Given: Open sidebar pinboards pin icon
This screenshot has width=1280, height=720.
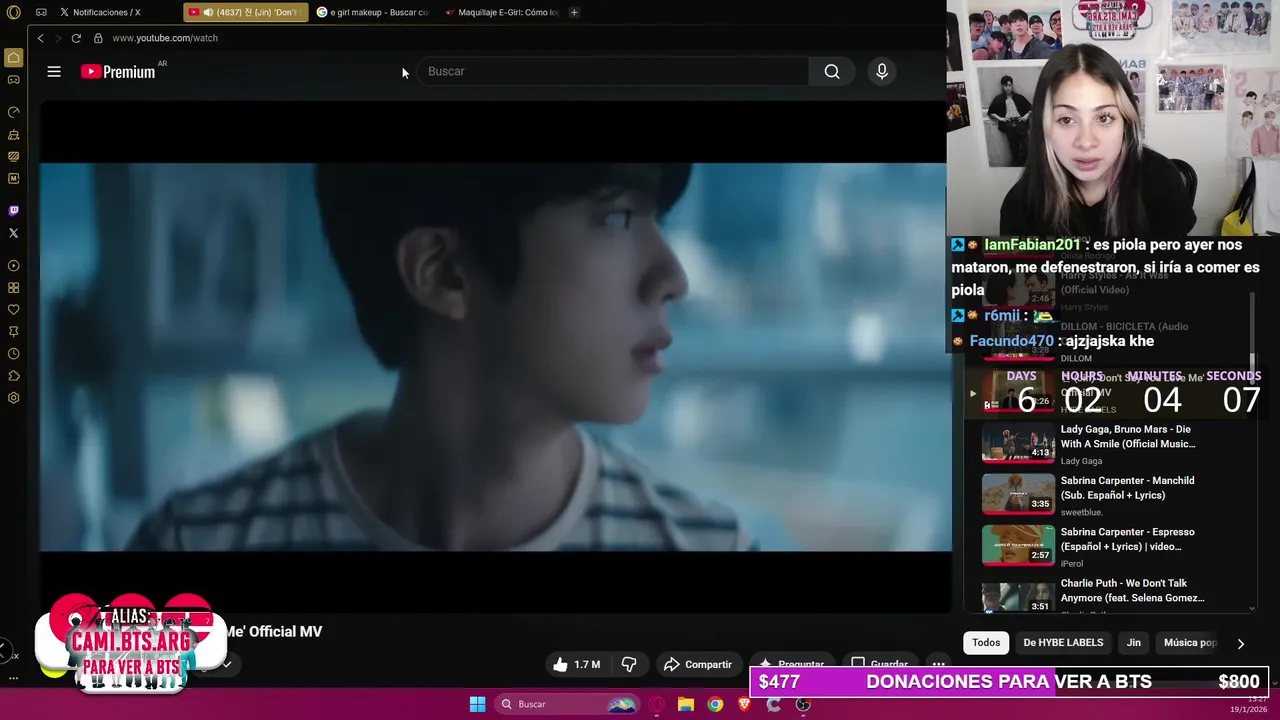Looking at the screenshot, I should point(13,332).
